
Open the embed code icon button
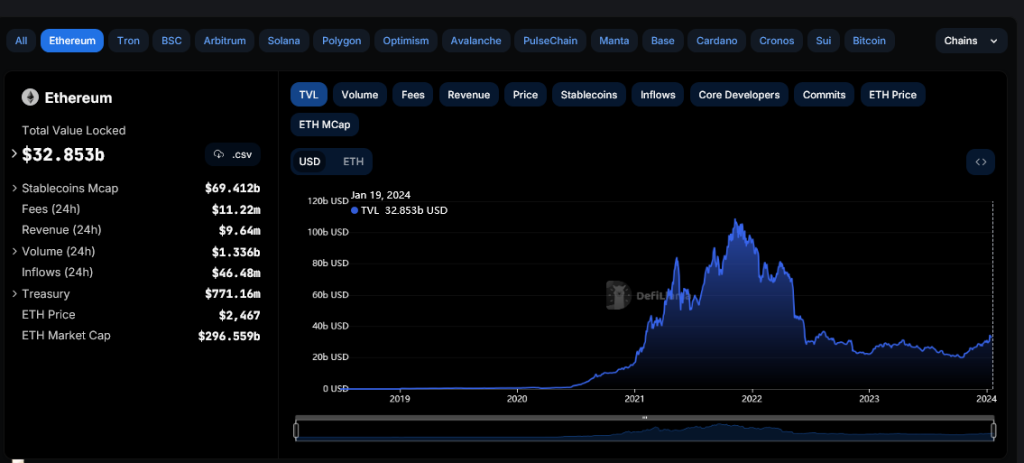coord(980,162)
